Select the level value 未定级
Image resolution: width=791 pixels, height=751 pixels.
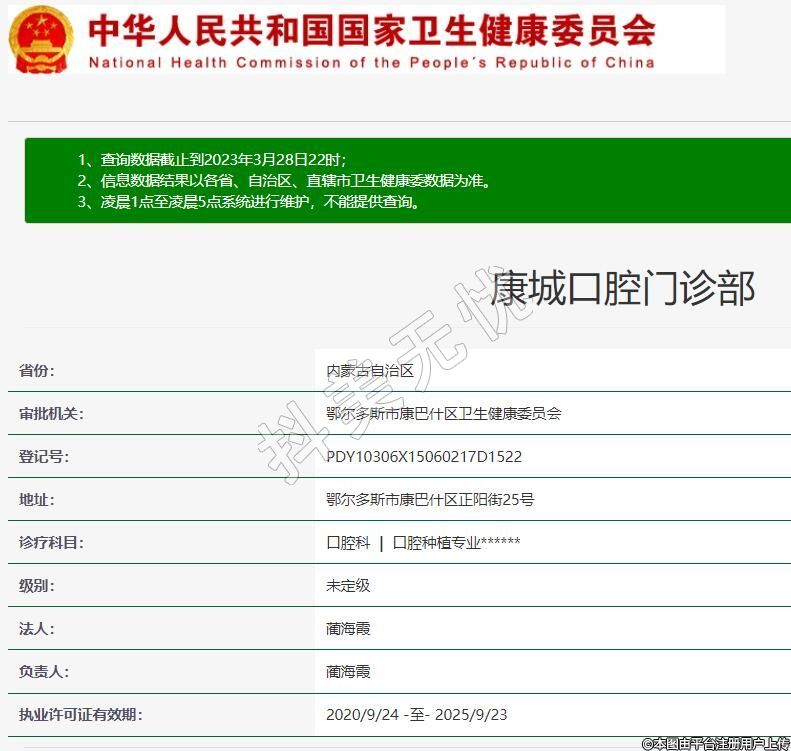point(348,586)
